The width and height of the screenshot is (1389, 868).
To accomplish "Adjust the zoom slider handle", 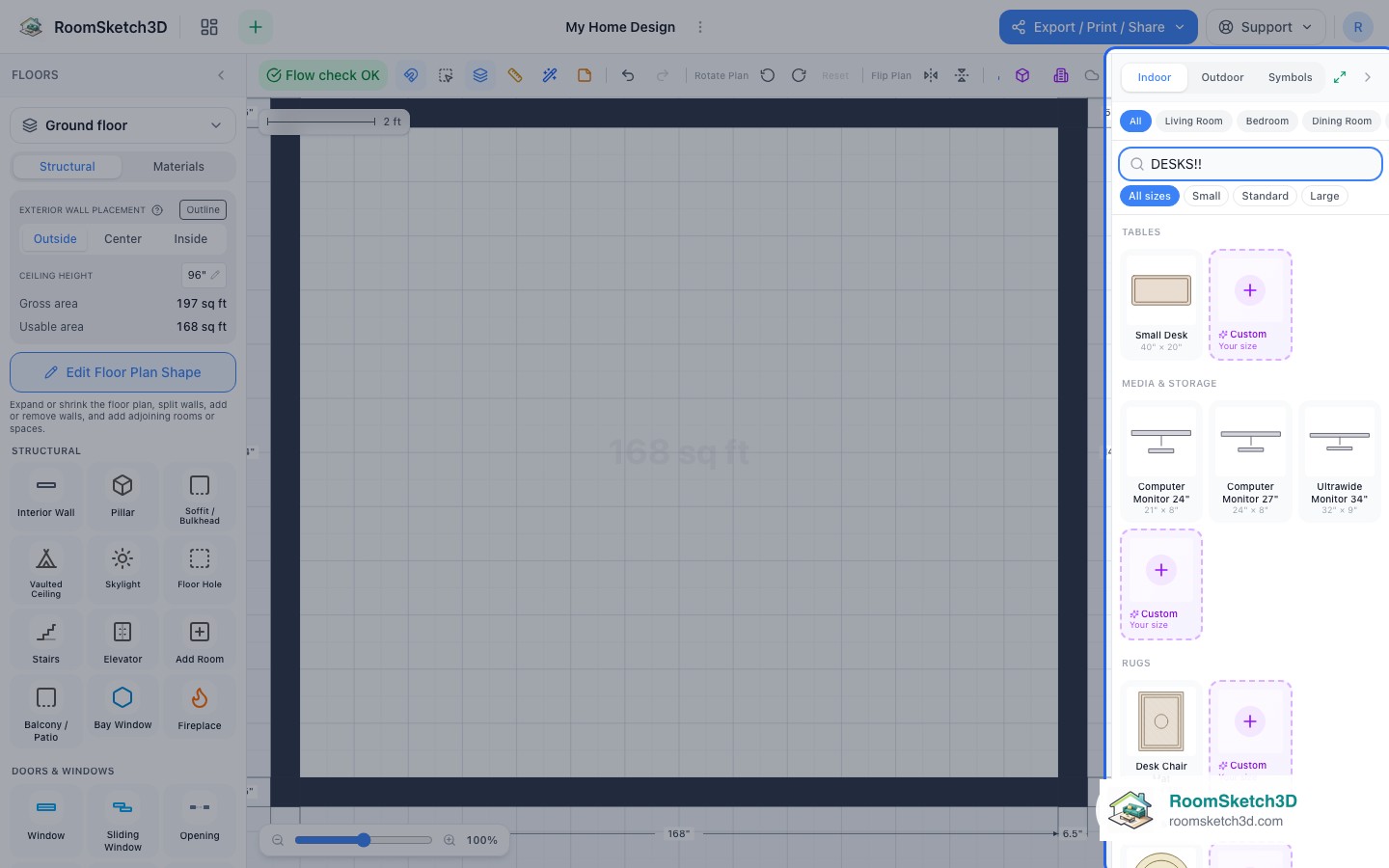I will pyautogui.click(x=364, y=840).
